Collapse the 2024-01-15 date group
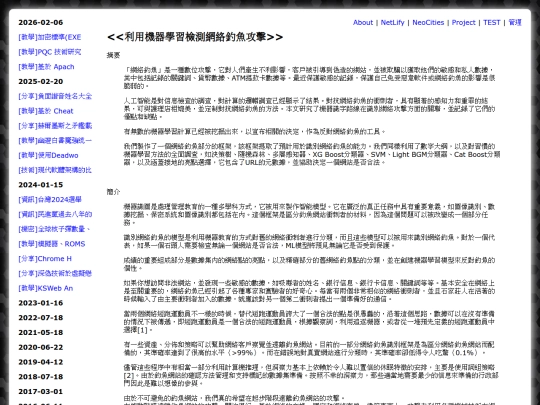 41,185
